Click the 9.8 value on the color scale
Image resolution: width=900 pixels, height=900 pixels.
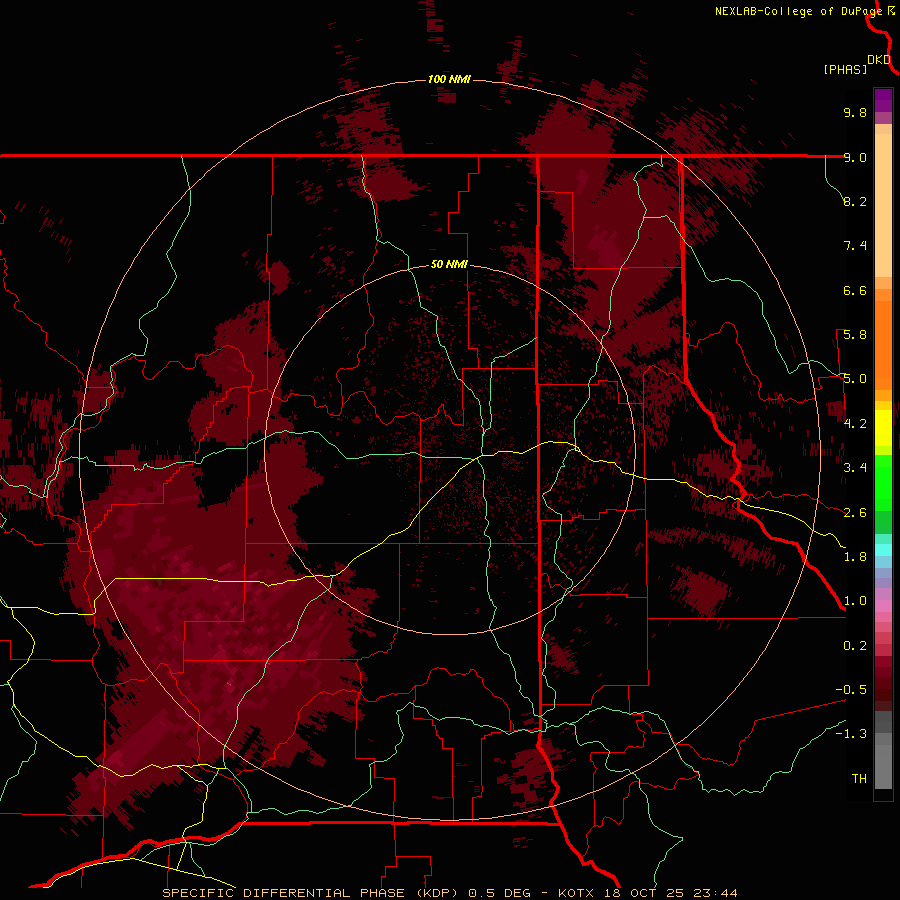pos(855,112)
